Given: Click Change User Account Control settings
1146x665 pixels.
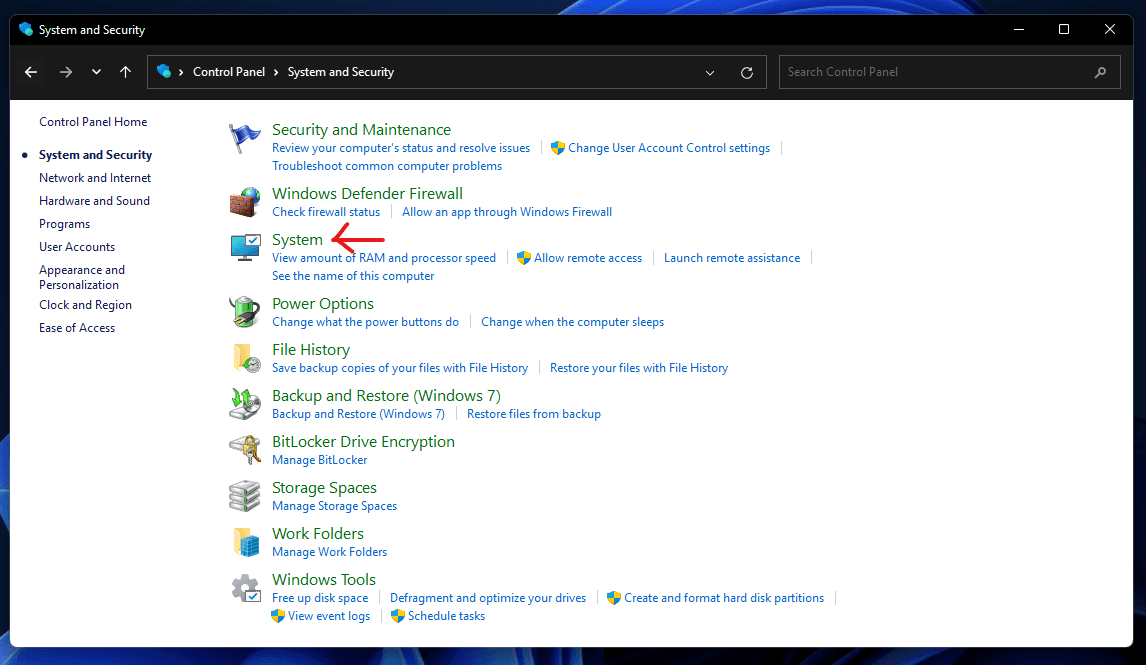Looking at the screenshot, I should click(669, 148).
